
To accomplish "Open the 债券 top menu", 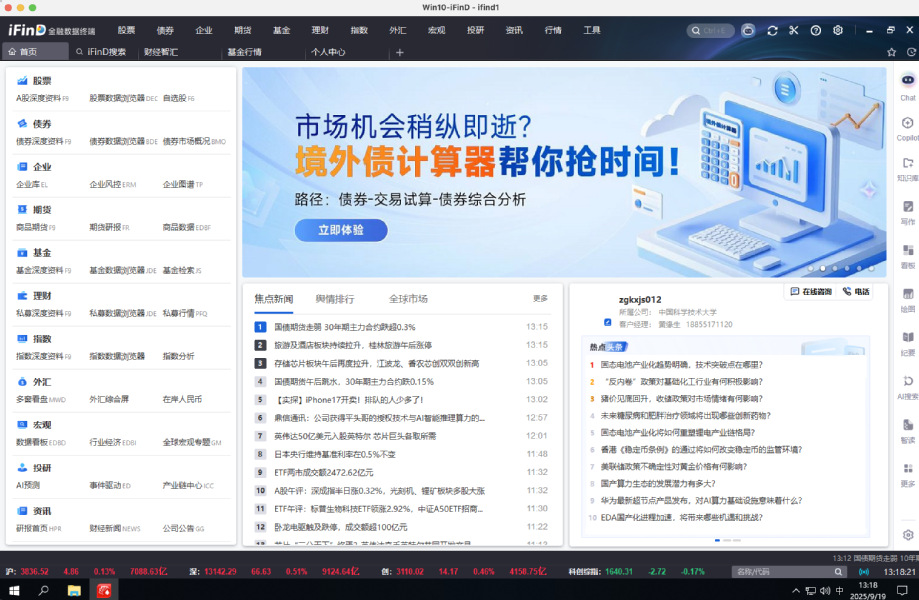I will click(x=165, y=31).
